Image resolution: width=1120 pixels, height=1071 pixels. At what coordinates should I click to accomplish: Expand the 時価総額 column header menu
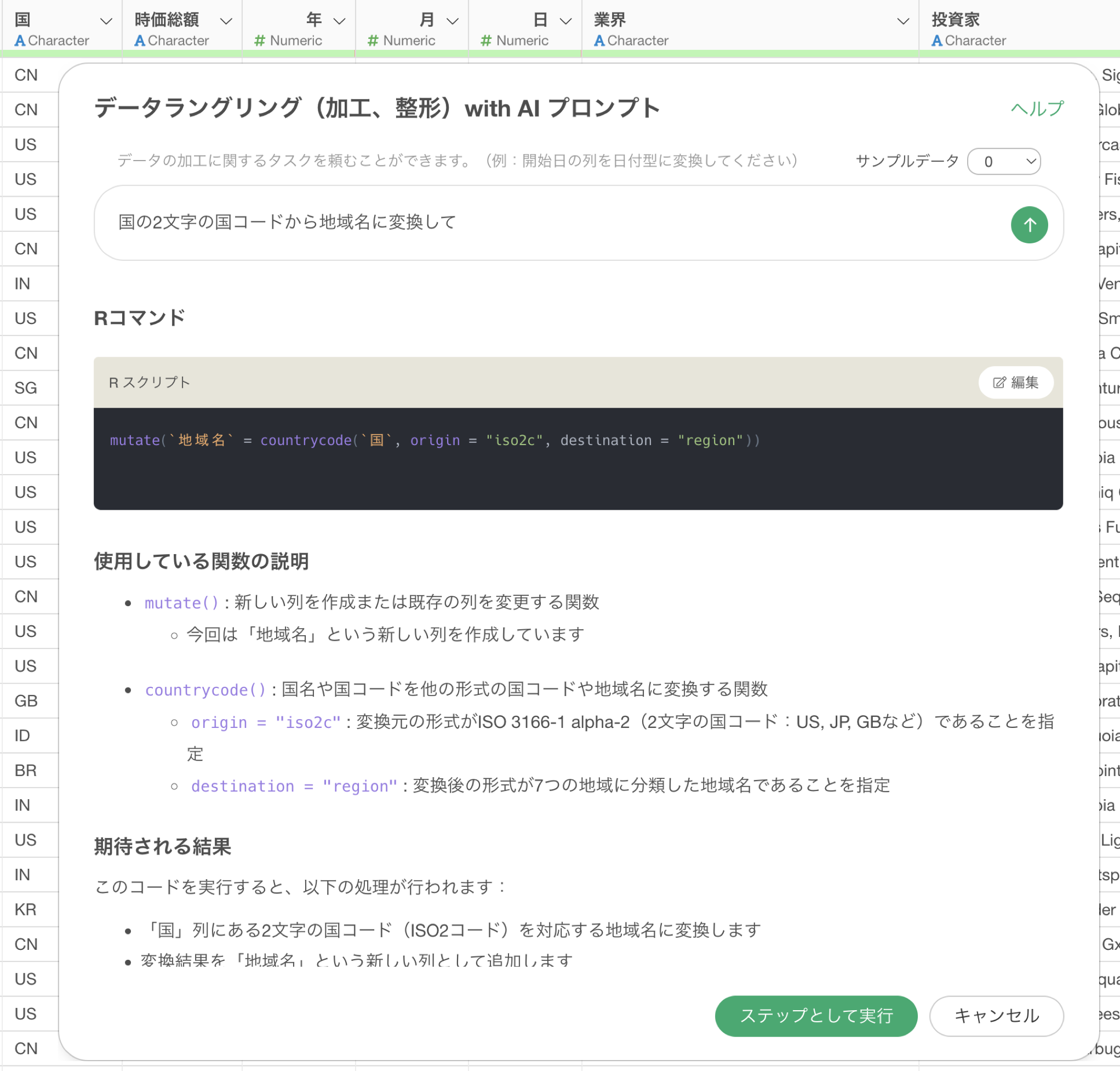coord(226,21)
